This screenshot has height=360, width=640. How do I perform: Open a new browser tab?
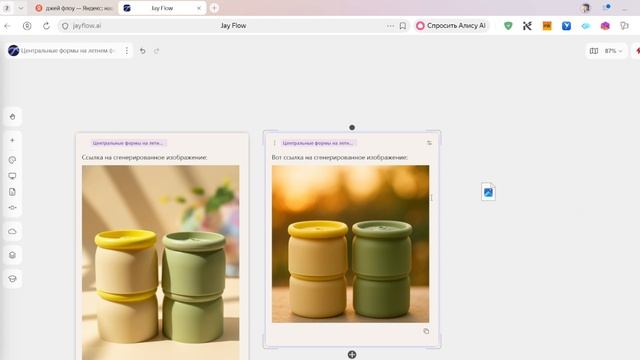click(214, 8)
